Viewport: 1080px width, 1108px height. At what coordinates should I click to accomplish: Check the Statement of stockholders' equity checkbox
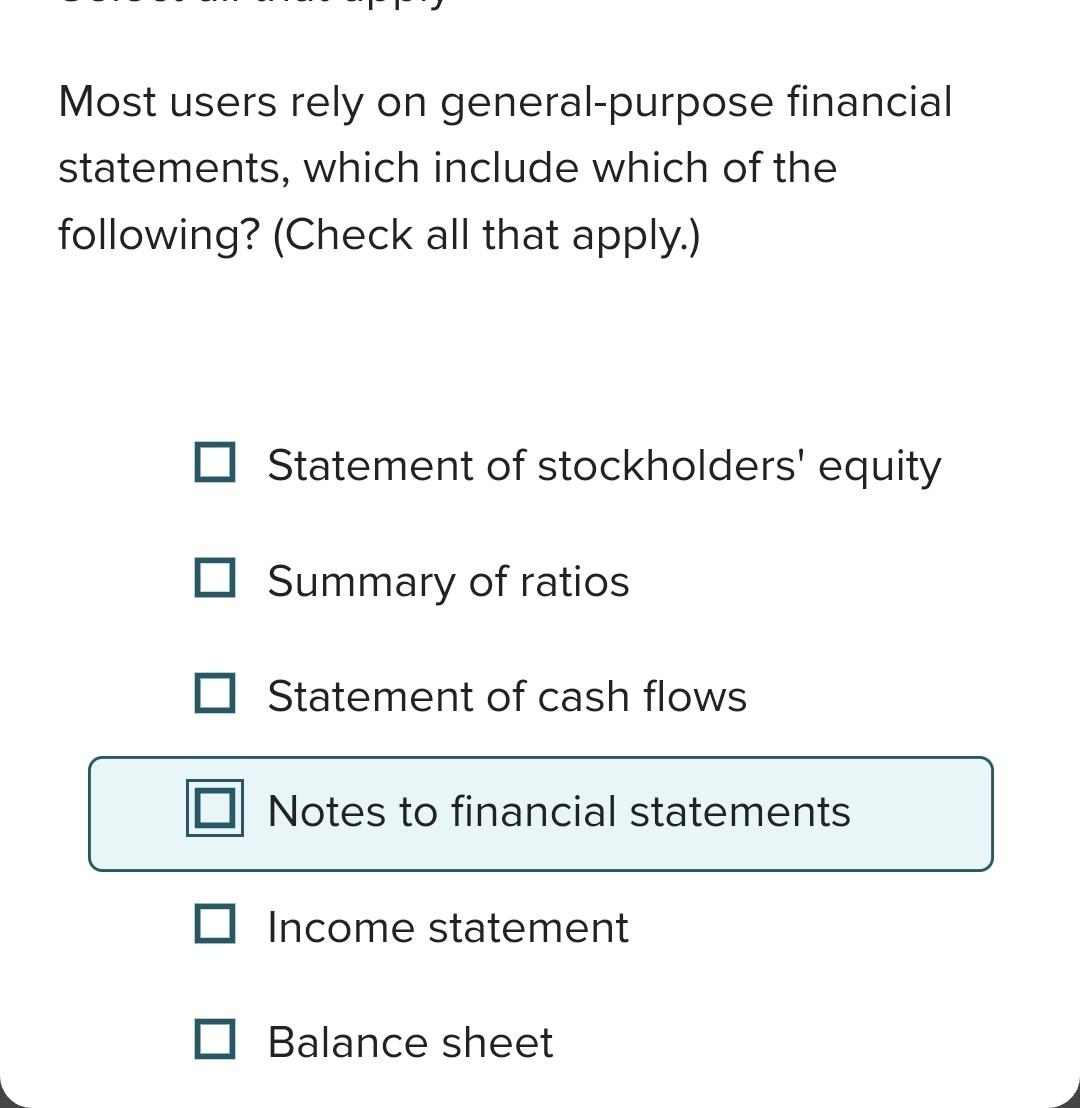tap(214, 464)
